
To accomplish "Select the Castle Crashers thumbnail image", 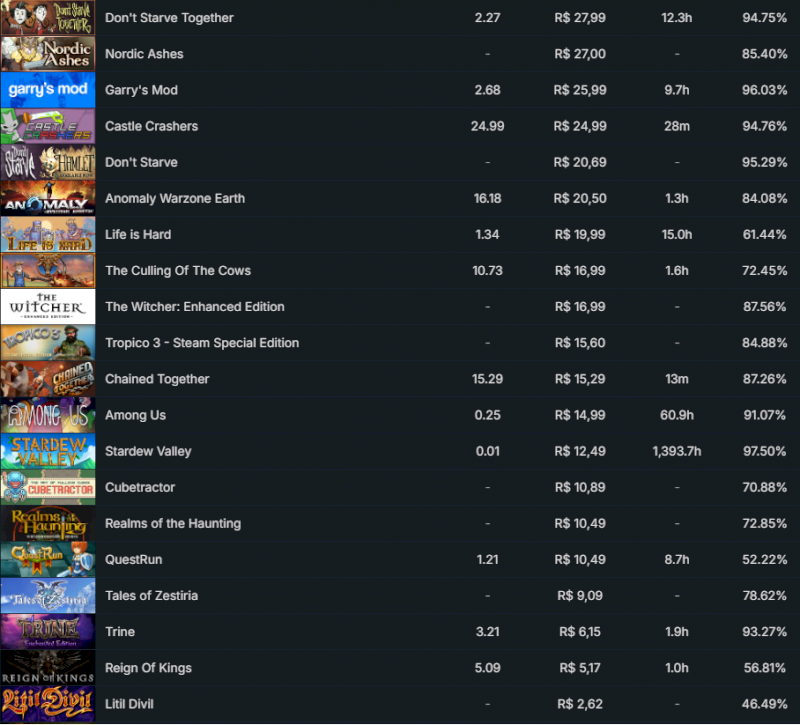I will [x=48, y=126].
